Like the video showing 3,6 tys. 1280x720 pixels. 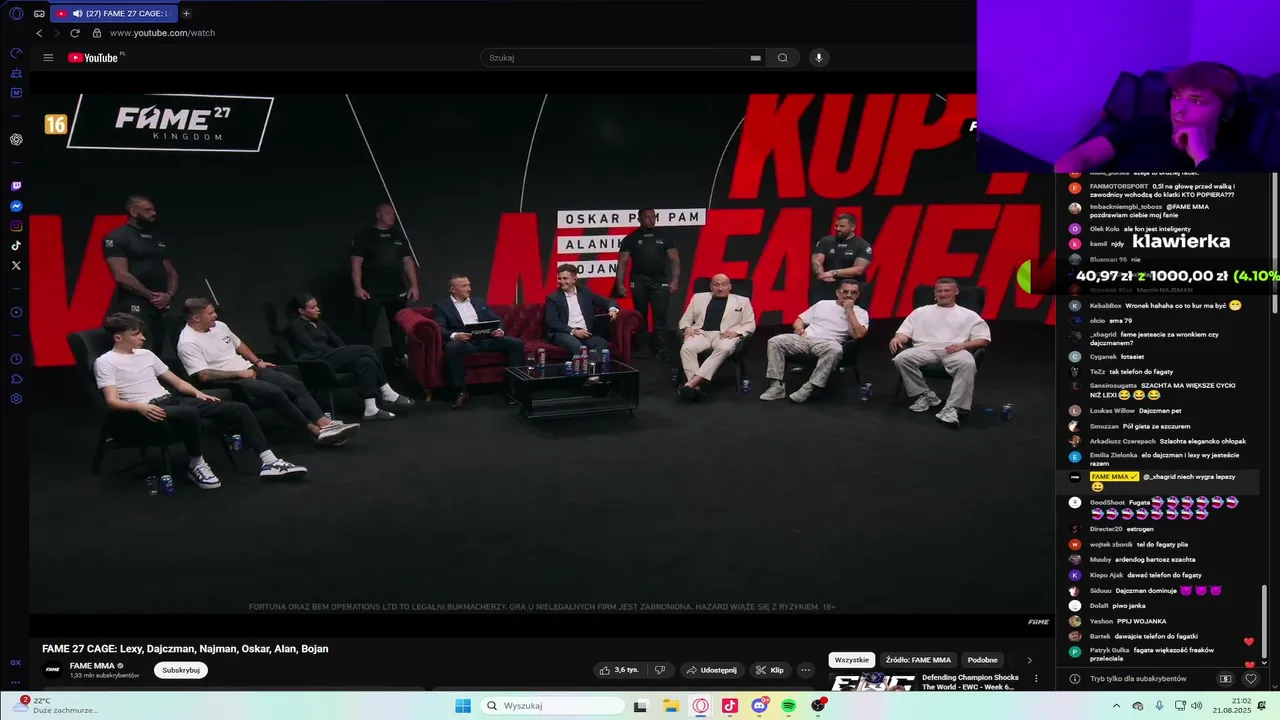pos(620,670)
